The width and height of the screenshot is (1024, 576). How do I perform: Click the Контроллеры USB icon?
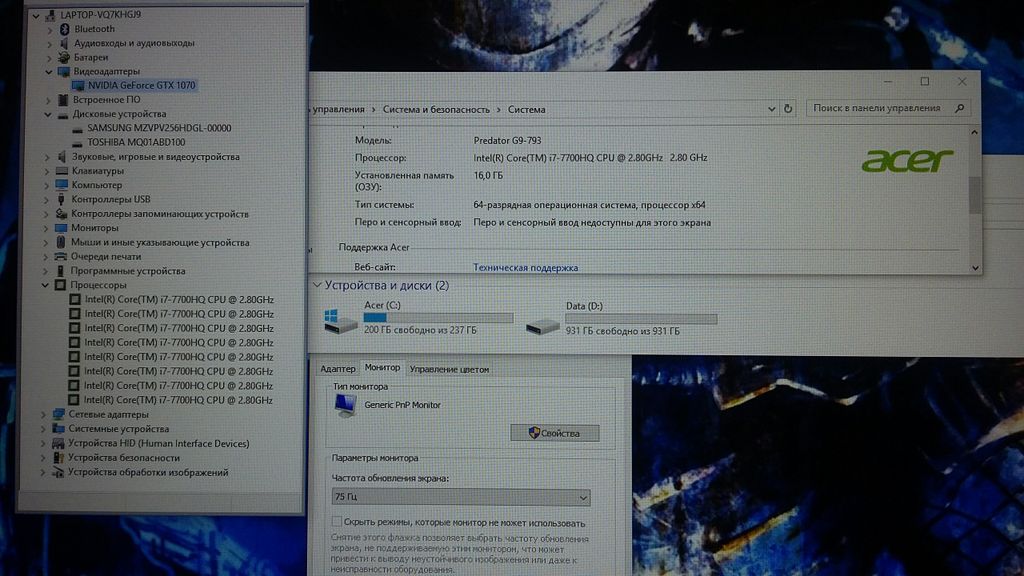click(x=61, y=200)
